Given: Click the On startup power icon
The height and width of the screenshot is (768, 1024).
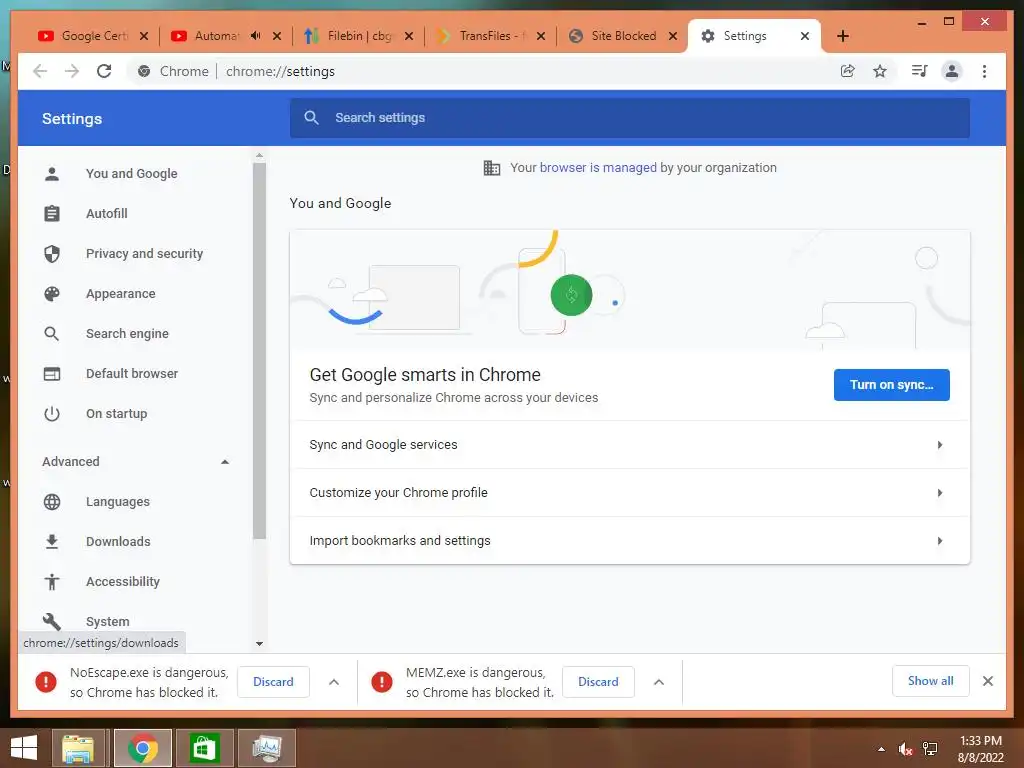Looking at the screenshot, I should tap(52, 414).
